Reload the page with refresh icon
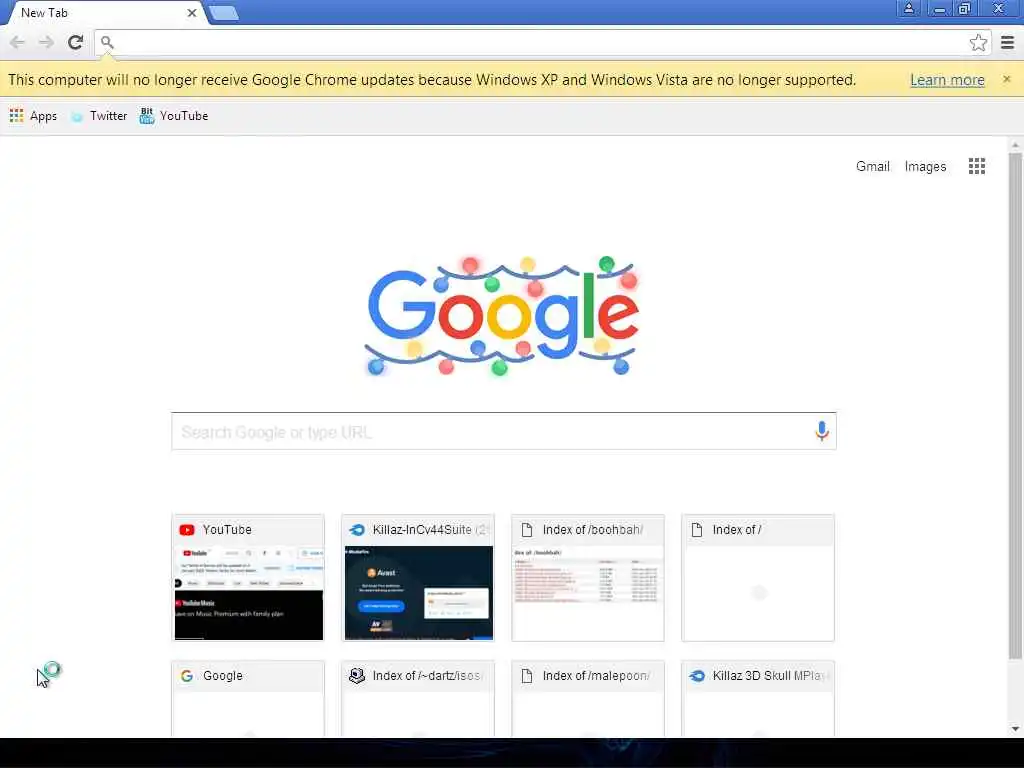 pos(75,42)
